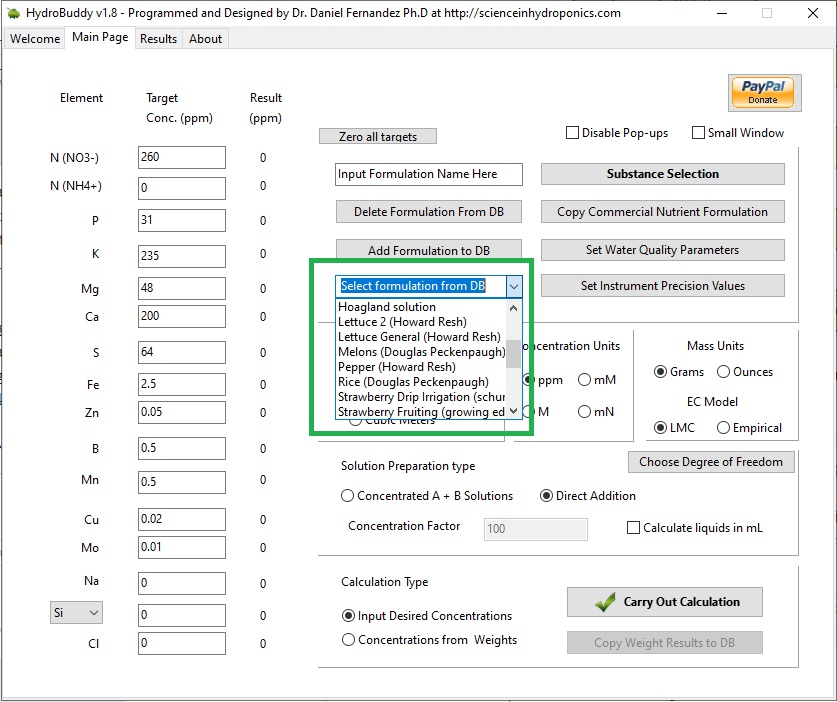Open the About tab
This screenshot has width=837, height=702.
point(205,39)
